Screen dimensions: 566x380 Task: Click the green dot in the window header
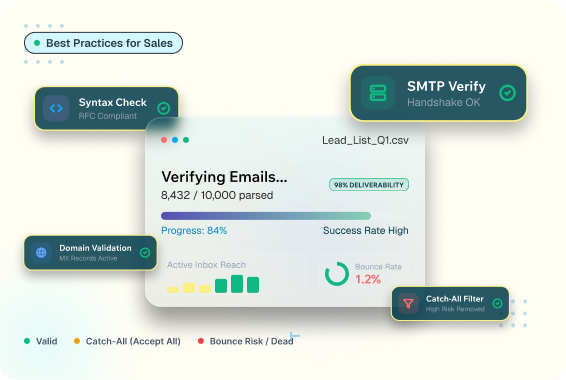pos(186,140)
